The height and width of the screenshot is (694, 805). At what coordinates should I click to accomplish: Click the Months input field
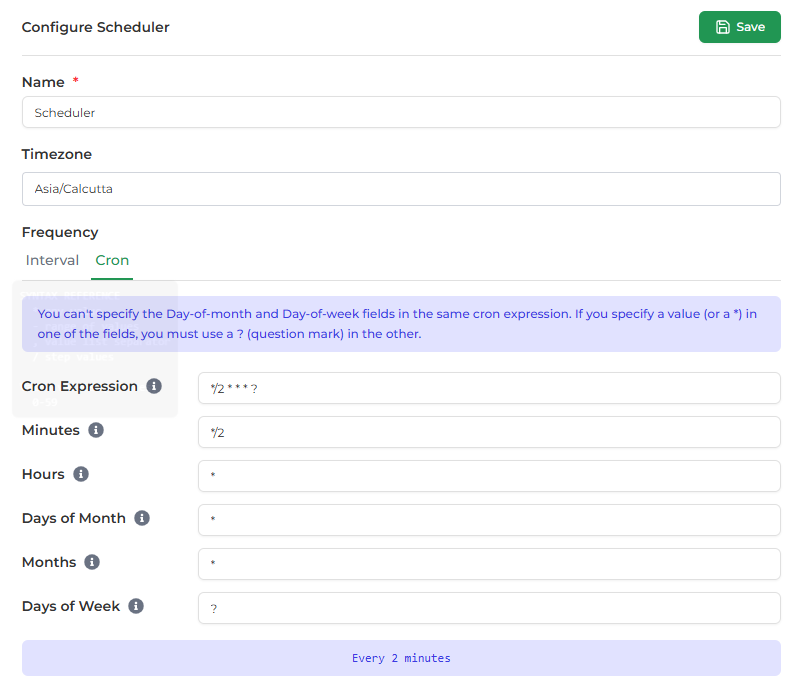[490, 564]
